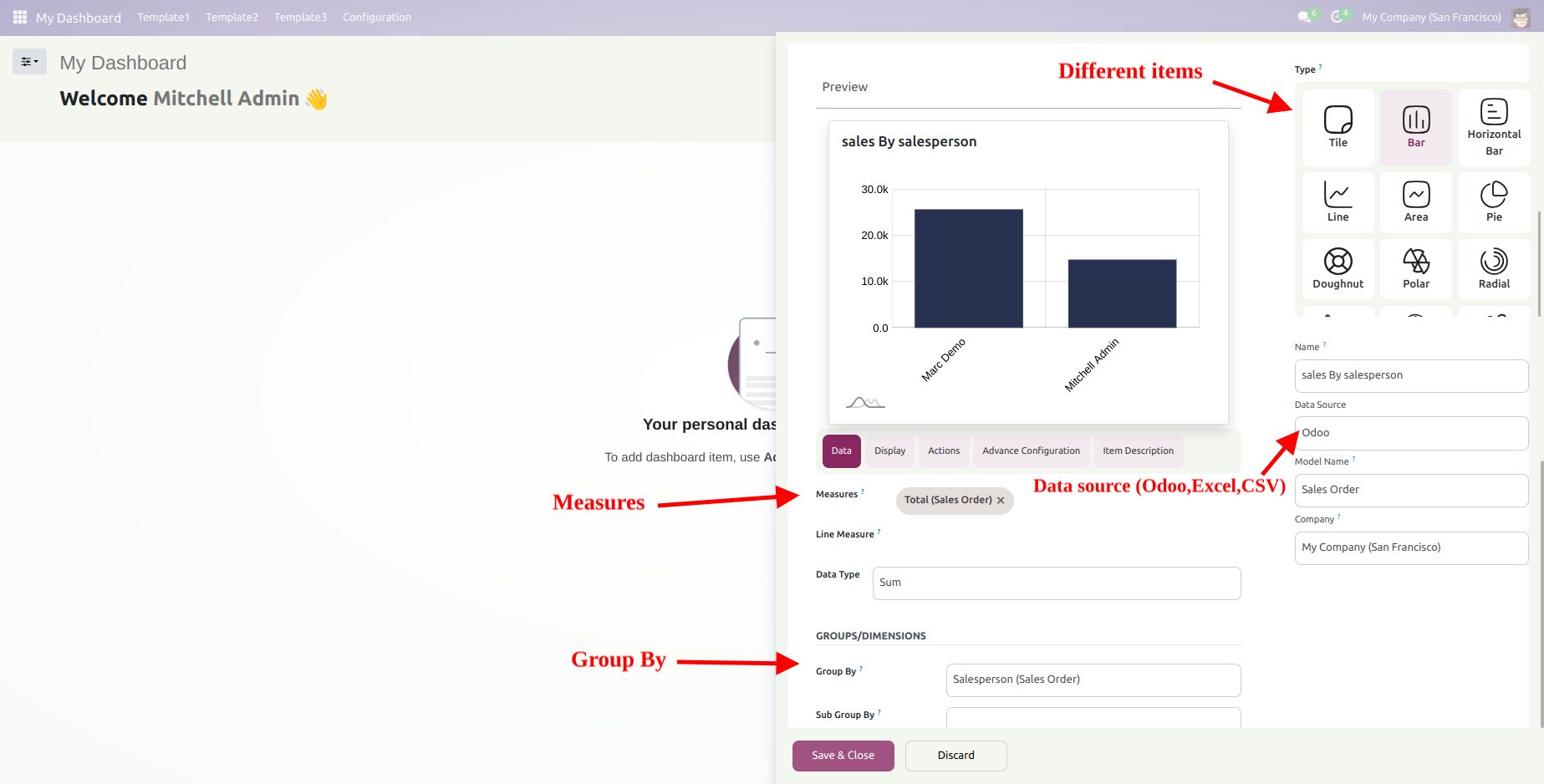The width and height of the screenshot is (1544, 784).
Task: Switch to the Display tab
Action: coord(889,451)
